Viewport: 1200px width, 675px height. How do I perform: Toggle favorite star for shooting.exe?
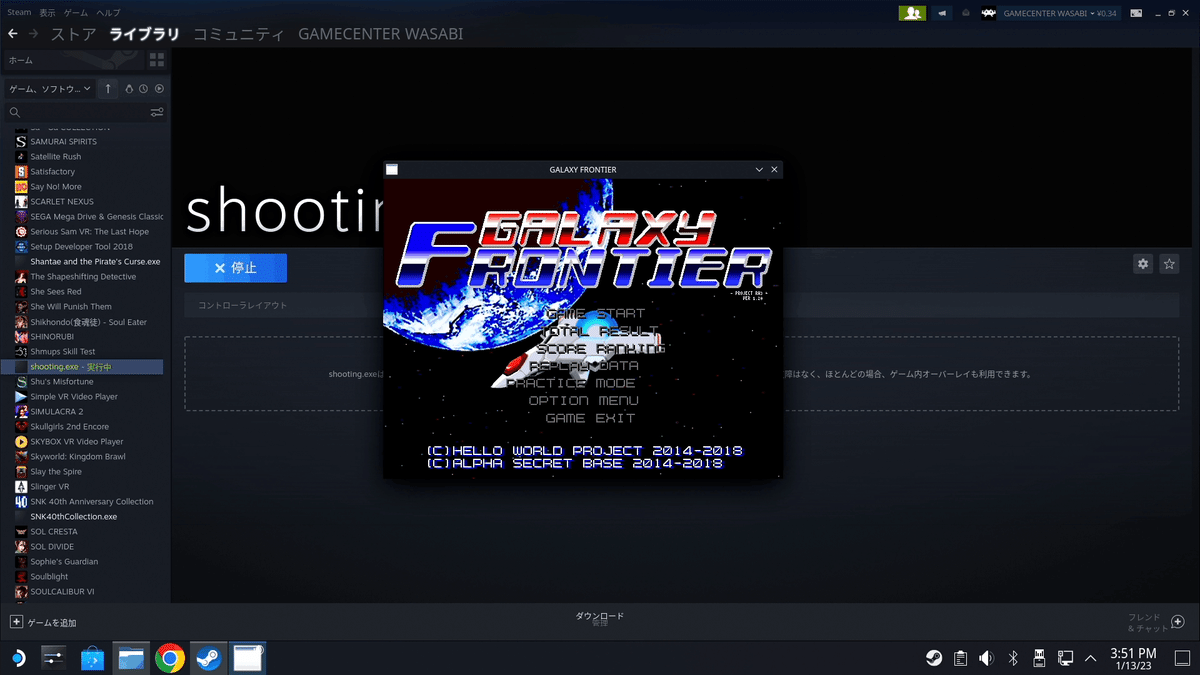pos(1168,264)
